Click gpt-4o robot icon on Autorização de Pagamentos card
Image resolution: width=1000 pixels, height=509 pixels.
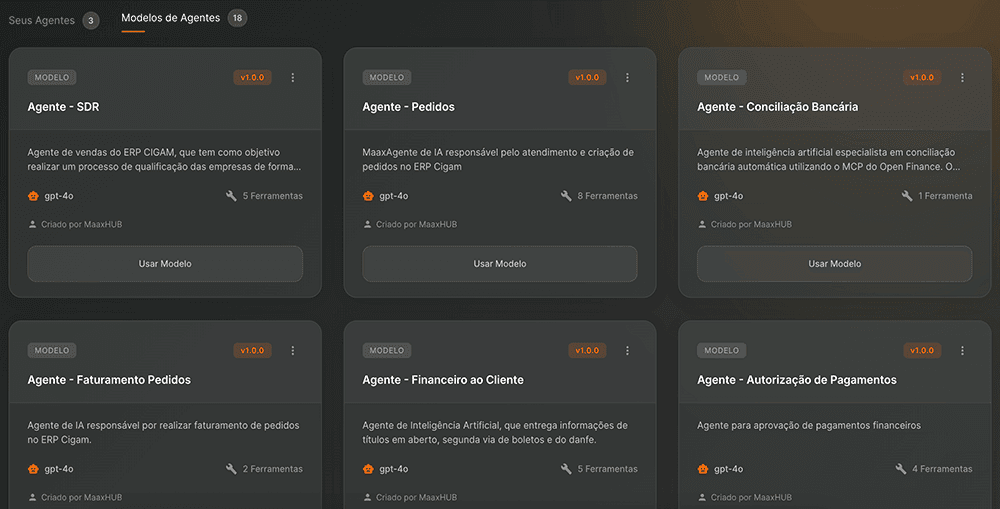[703, 469]
